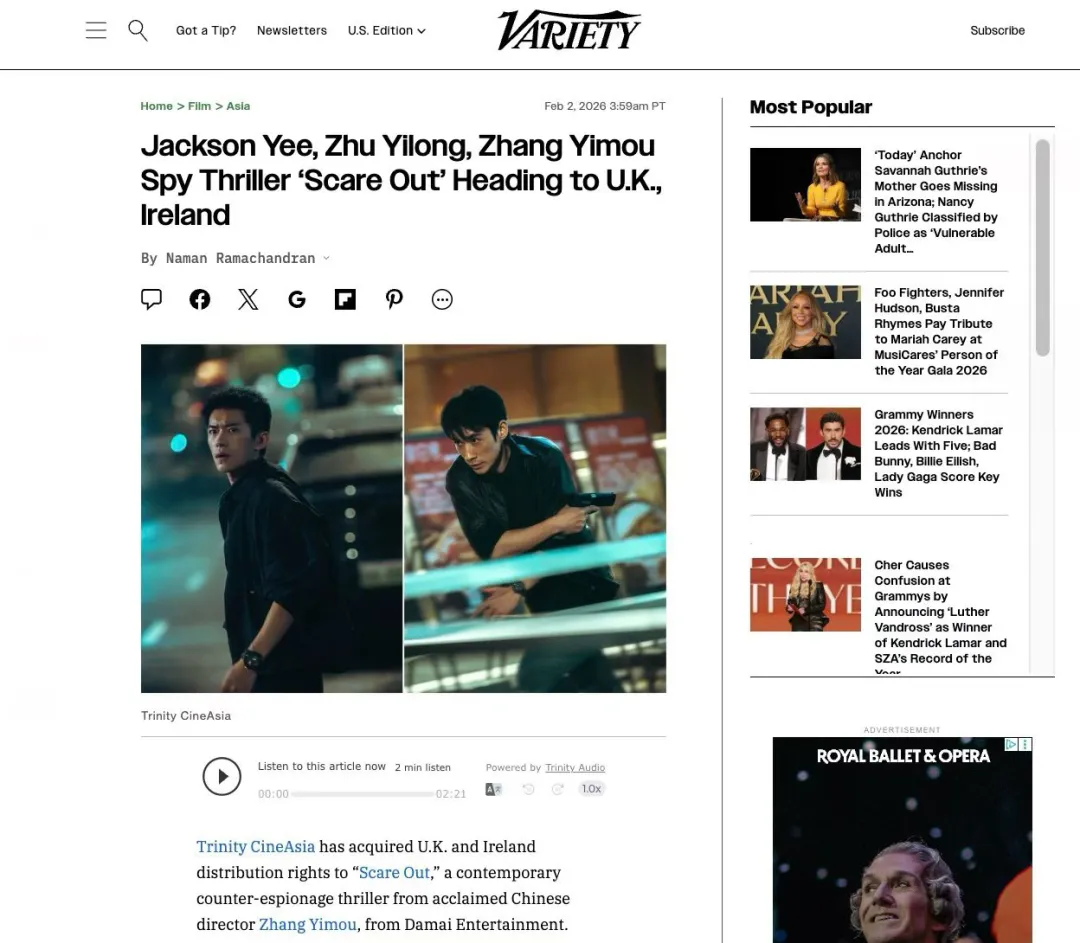Viewport: 1080px width, 943px height.
Task: Pin article on Pinterest
Action: coord(394,300)
